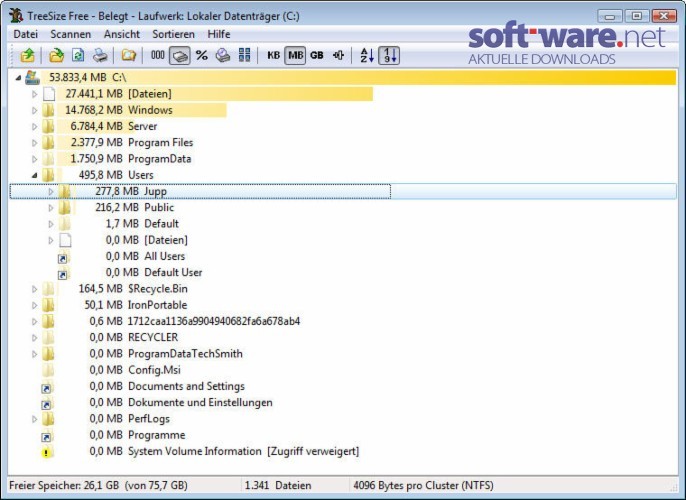Expand the $Recycle.Bin node

tap(35, 289)
